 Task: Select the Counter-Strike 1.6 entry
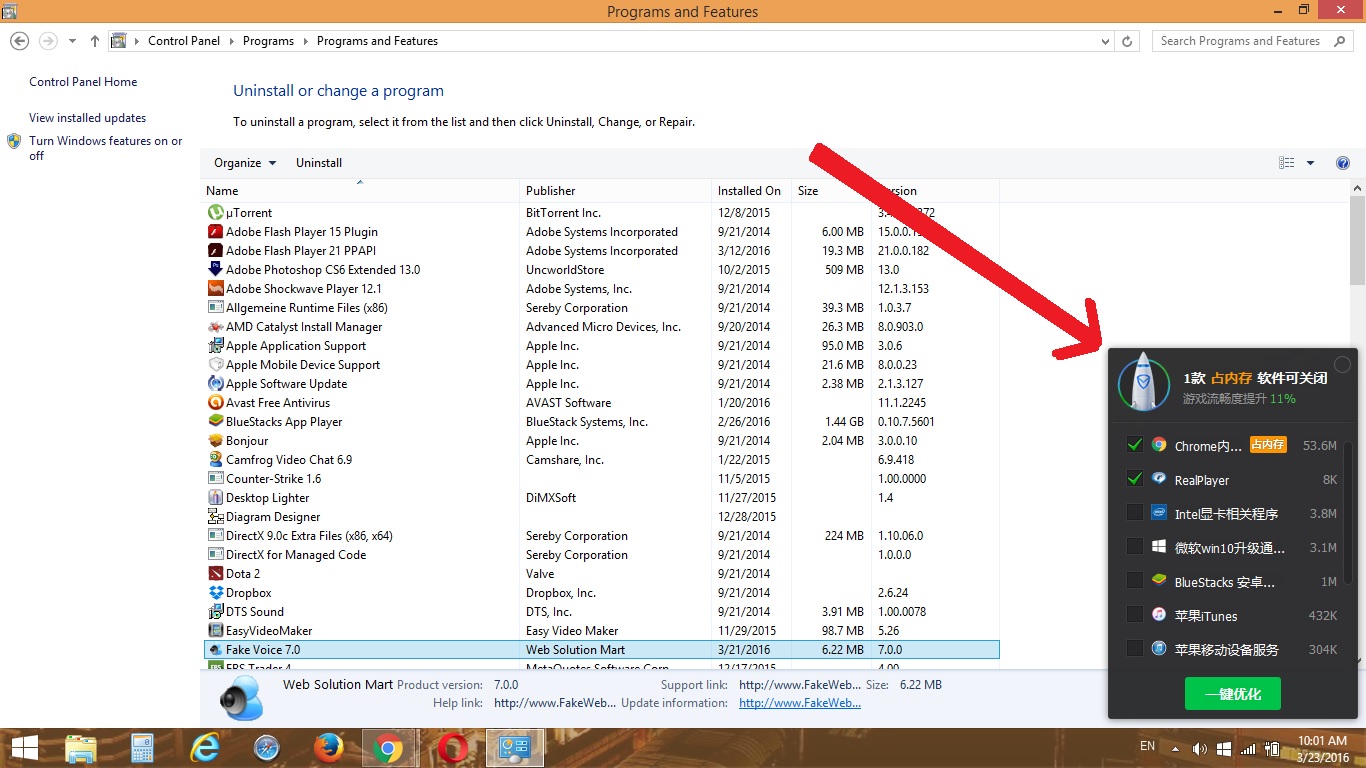coord(601,478)
